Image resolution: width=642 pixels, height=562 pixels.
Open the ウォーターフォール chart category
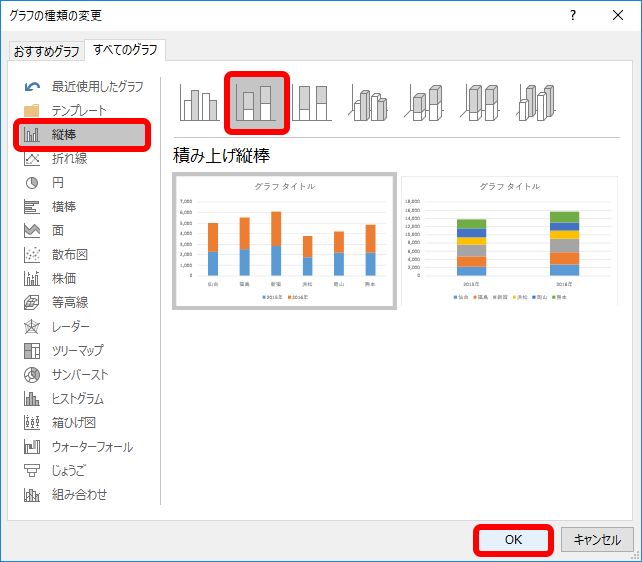pos(91,447)
